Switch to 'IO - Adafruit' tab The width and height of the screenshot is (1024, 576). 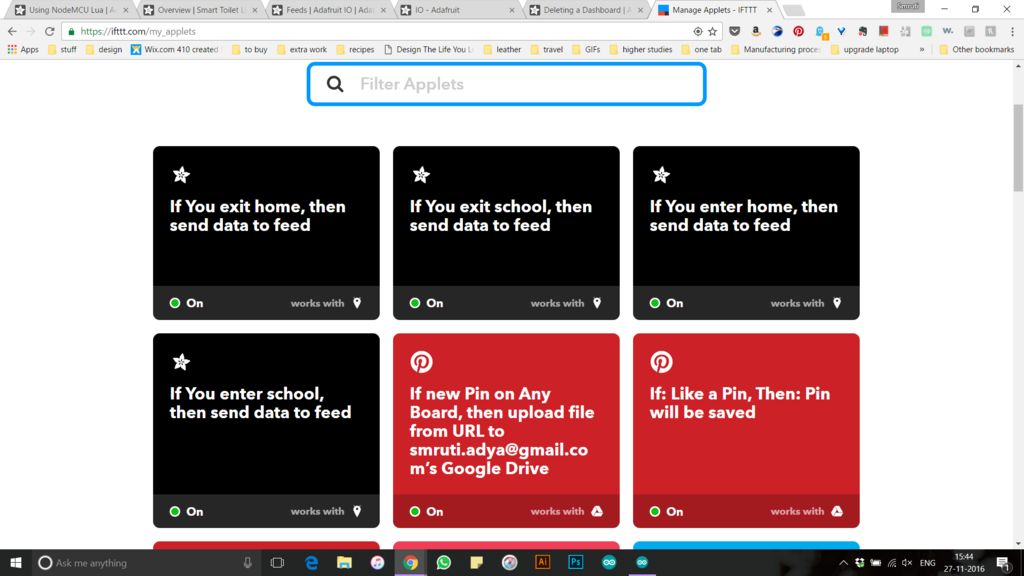457,10
